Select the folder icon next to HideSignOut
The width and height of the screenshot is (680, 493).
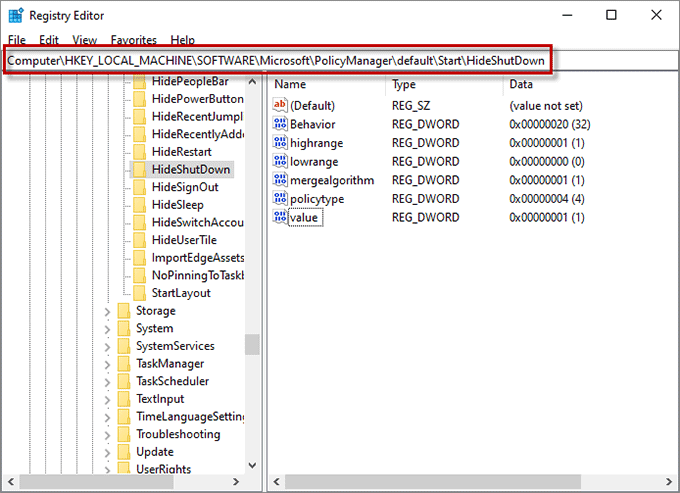[139, 187]
